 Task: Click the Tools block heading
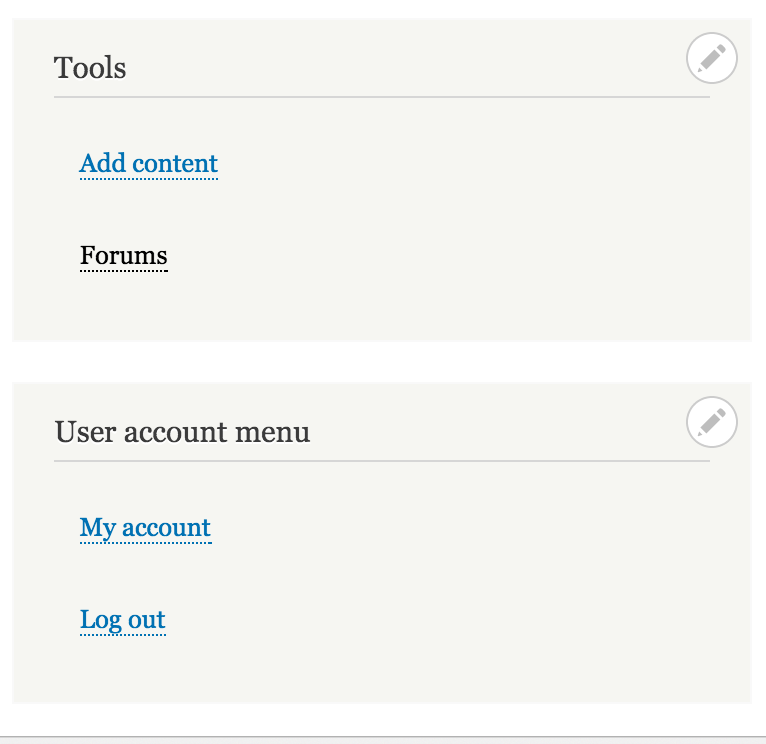[90, 67]
